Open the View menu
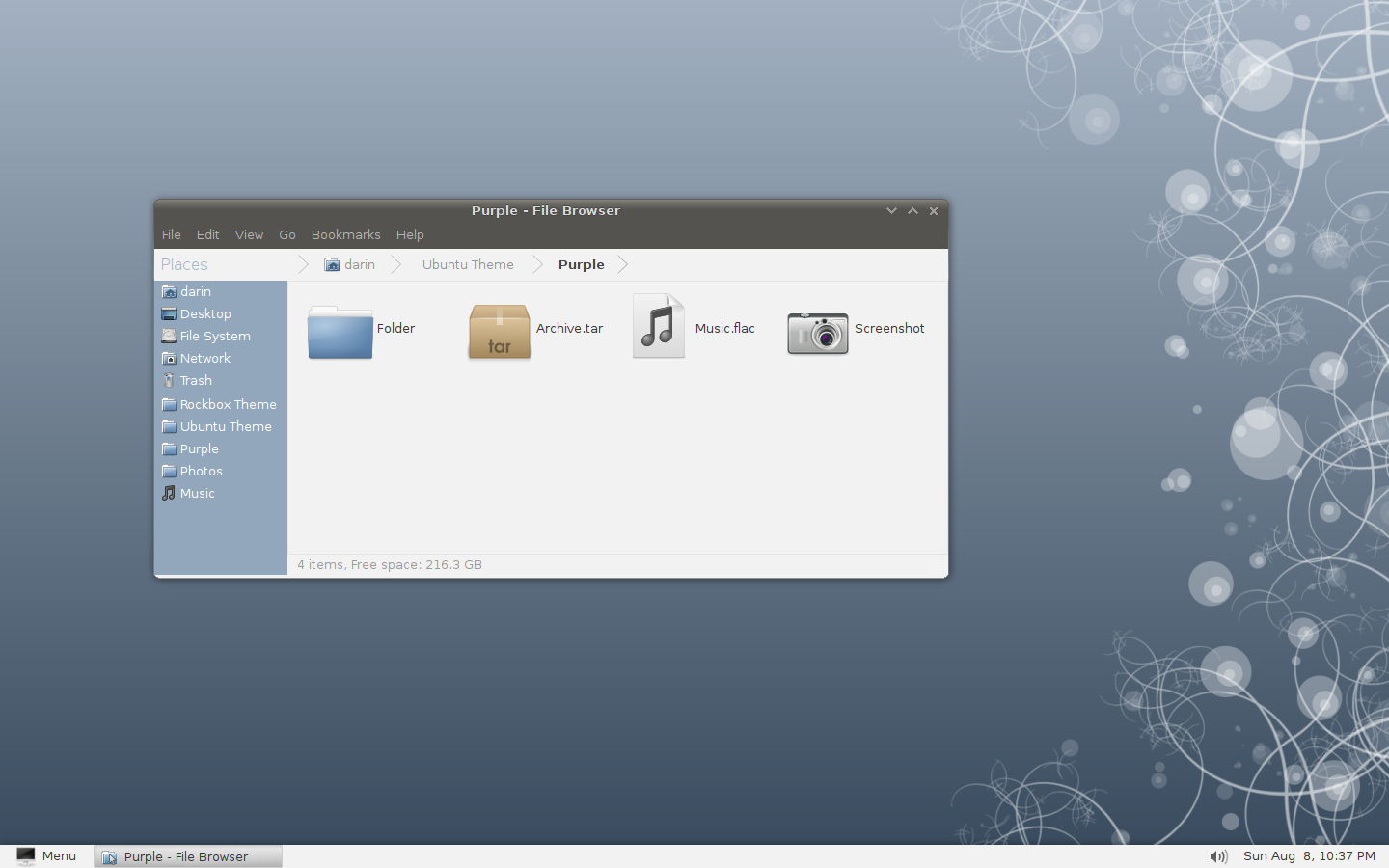 point(249,234)
